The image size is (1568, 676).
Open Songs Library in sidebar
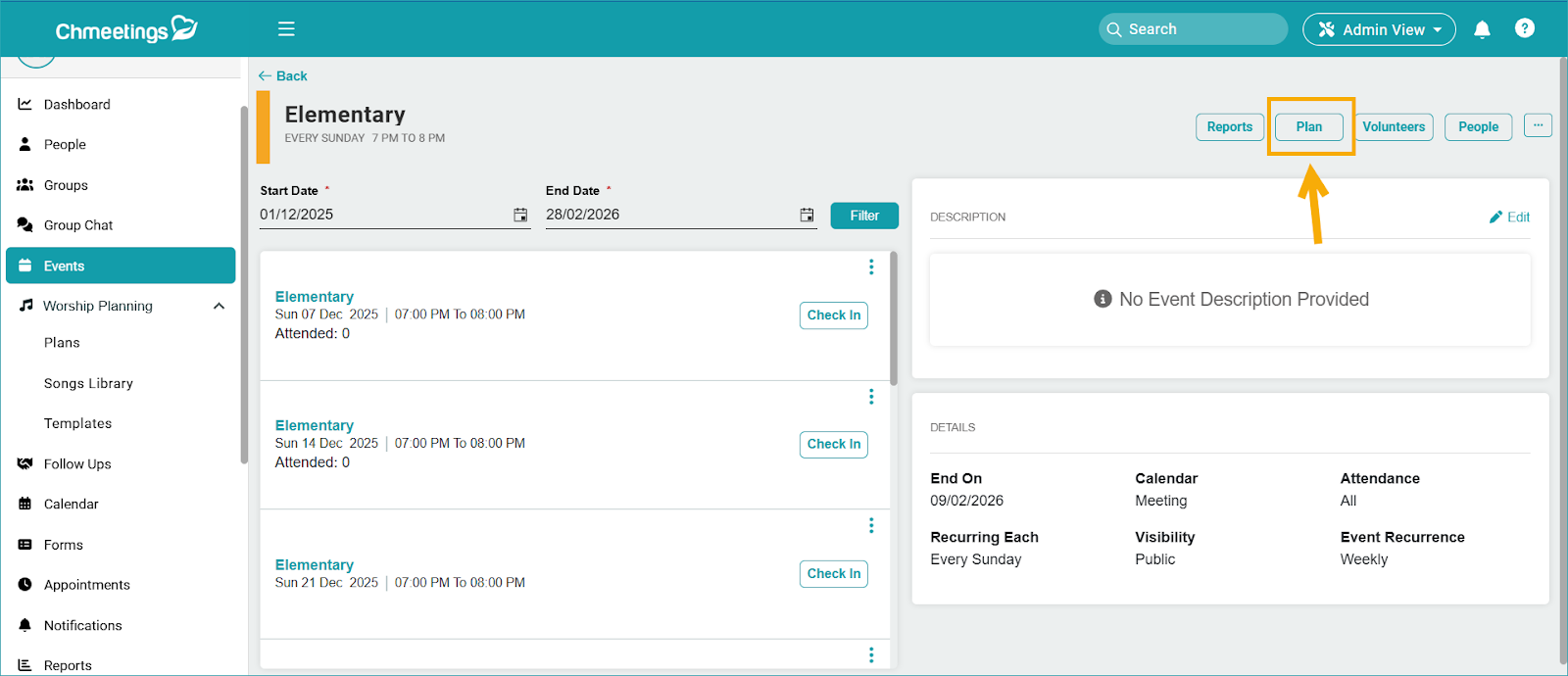pos(88,383)
